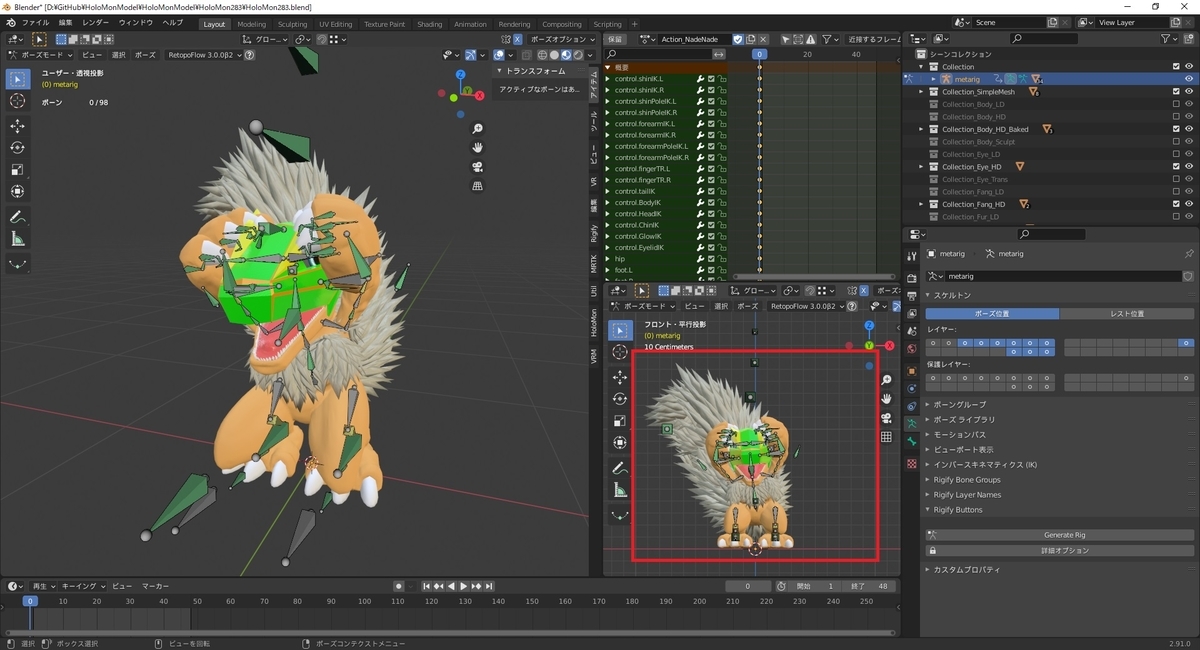Screen dimensions: 1200x650
Task: Select the Rotate tool in main viewport
Action: [18, 148]
